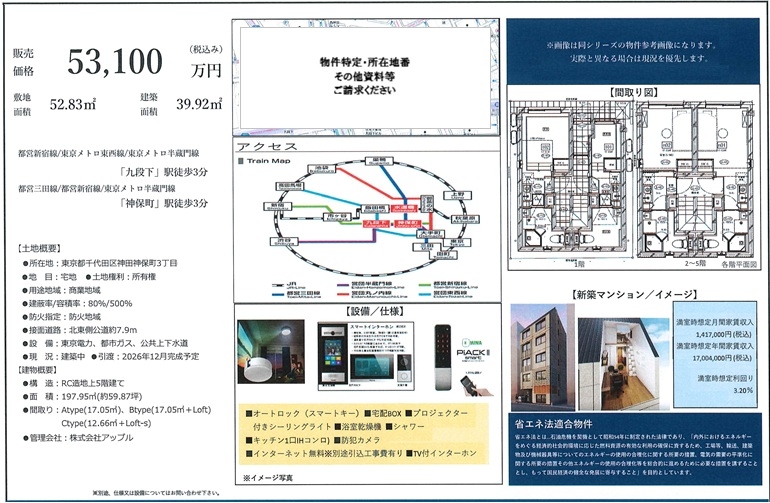Click the 万円 price unit text
The width and height of the screenshot is (770, 503).
click(206, 71)
